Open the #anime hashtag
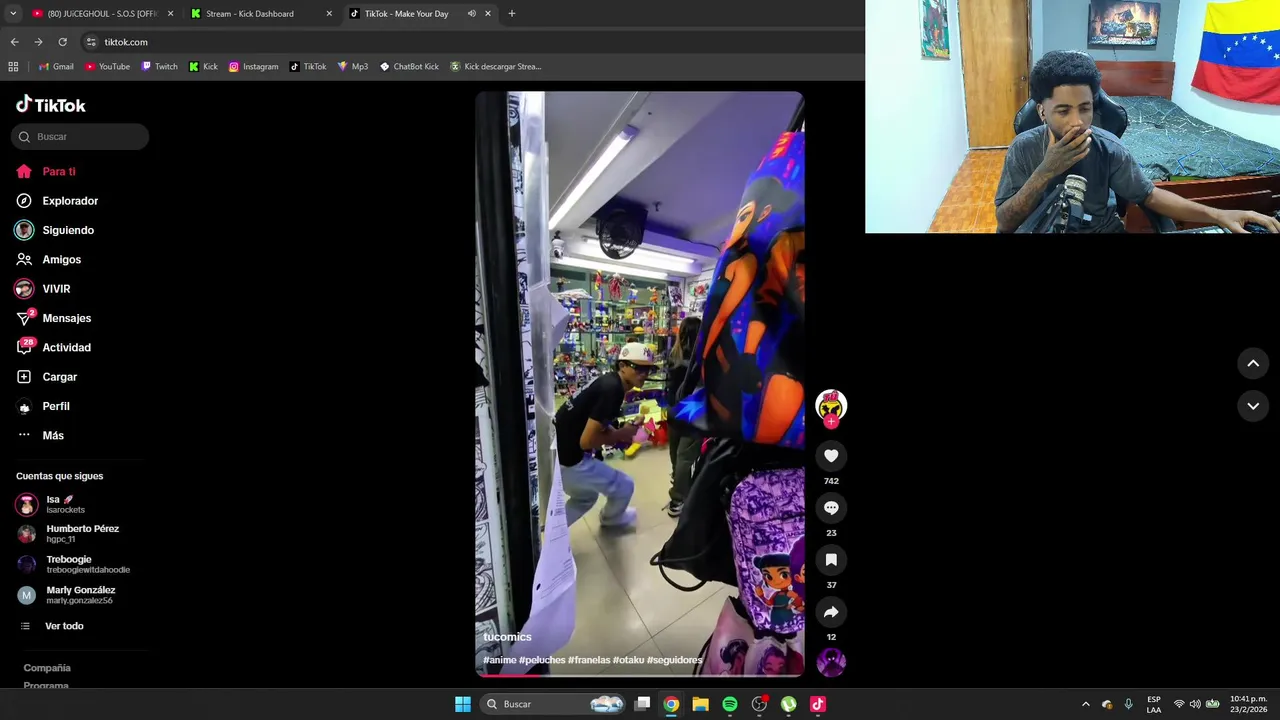Viewport: 1280px width, 720px height. point(499,660)
